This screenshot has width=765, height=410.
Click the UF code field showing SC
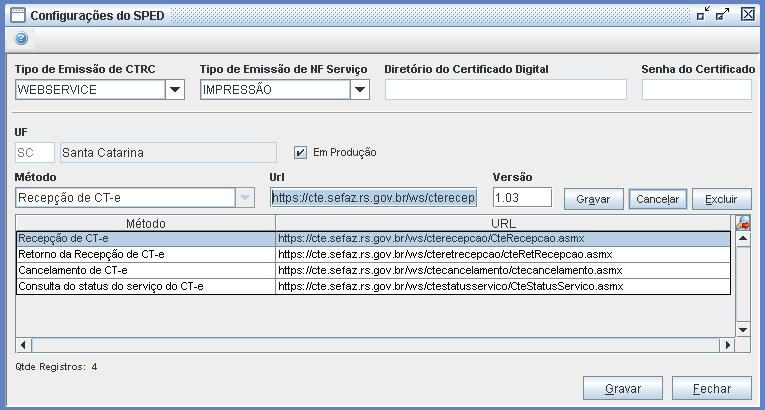pyautogui.click(x=35, y=153)
